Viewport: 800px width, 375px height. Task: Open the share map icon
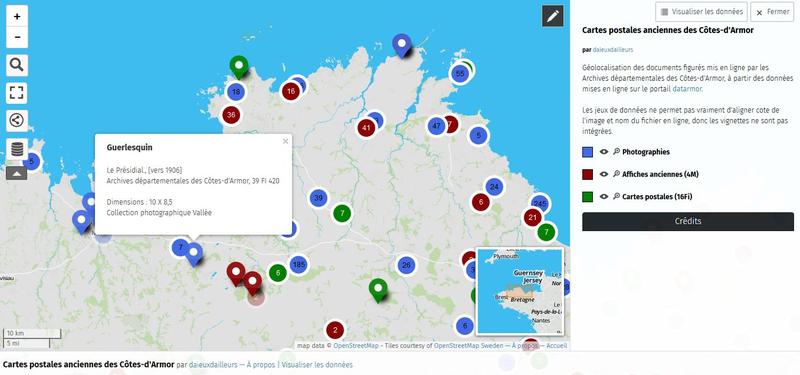click(17, 120)
